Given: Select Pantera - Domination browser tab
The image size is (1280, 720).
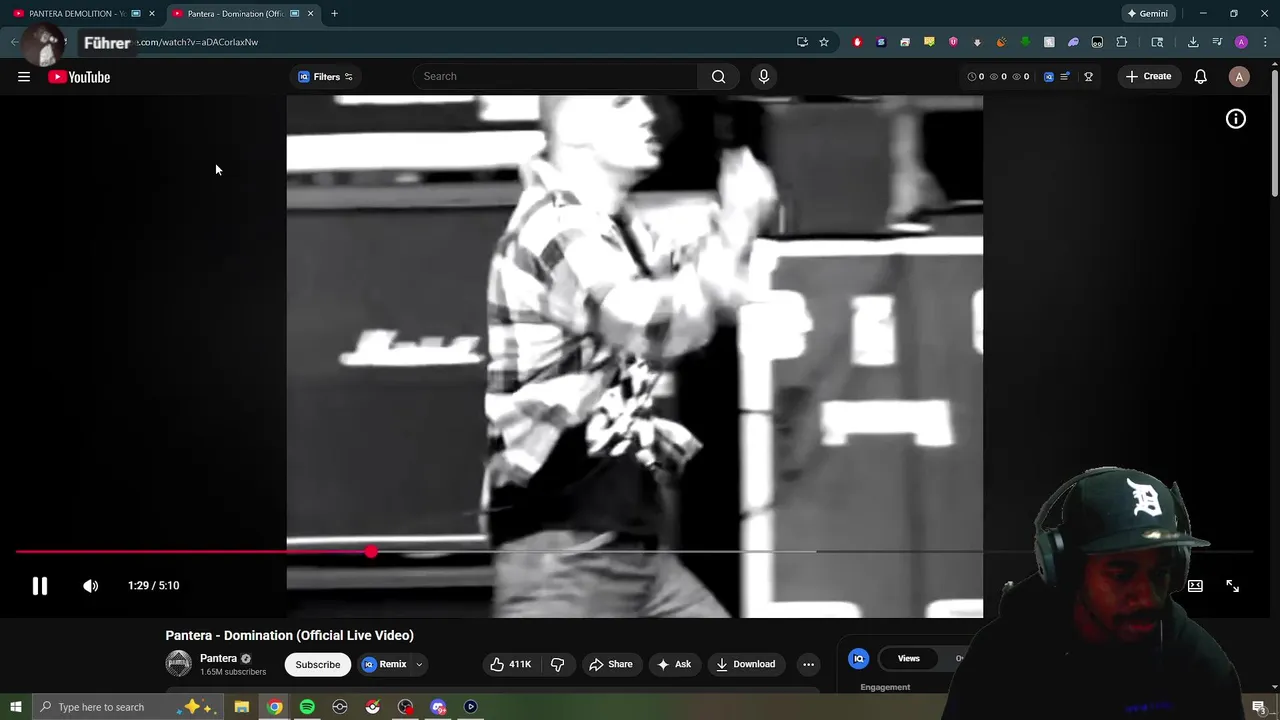Looking at the screenshot, I should click(x=245, y=14).
